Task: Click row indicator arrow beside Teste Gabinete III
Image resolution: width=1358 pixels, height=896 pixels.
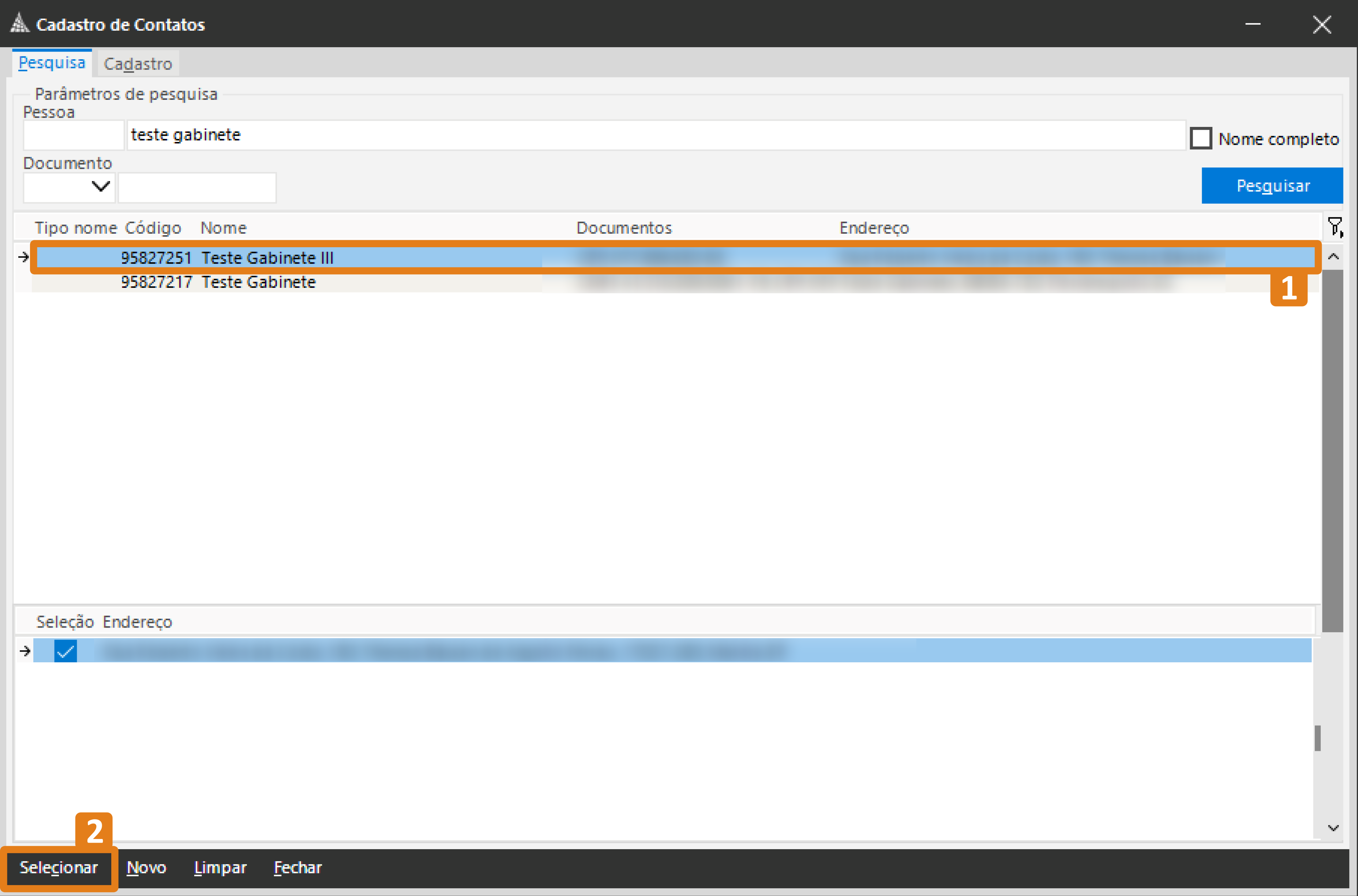Action: pyautogui.click(x=23, y=257)
